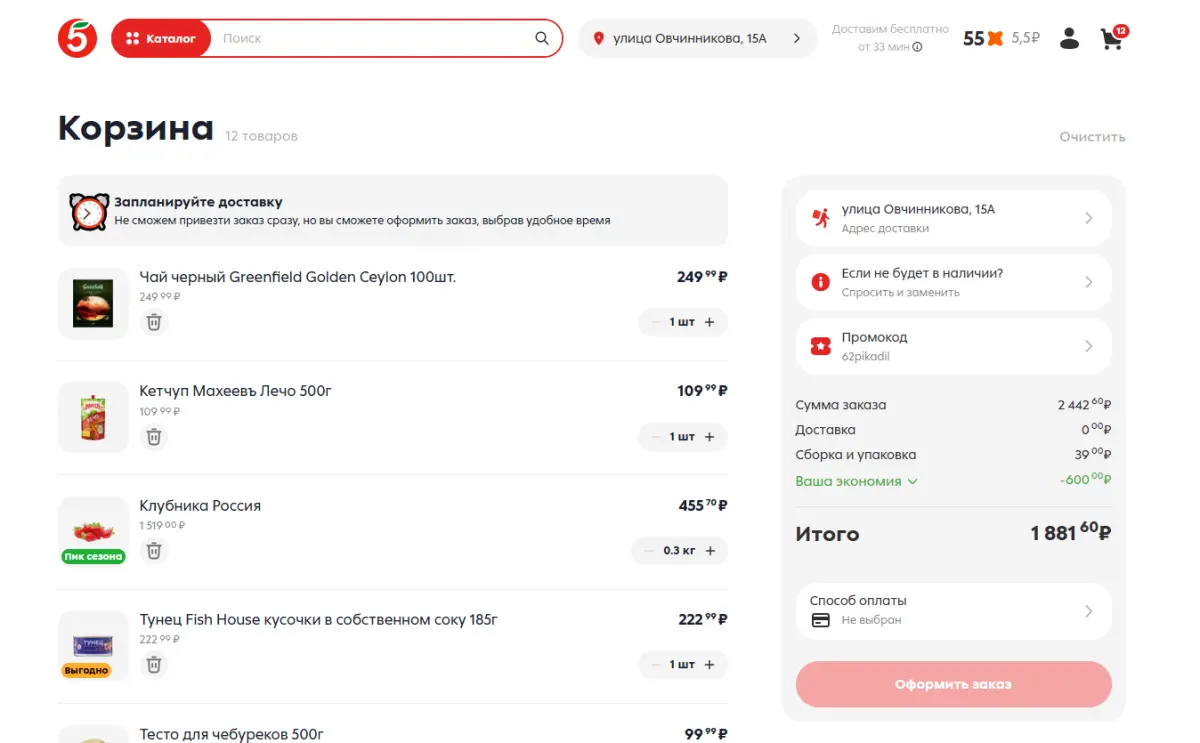Open Тунец Fish House thumbnail
This screenshot has height=743, width=1200.
point(93,645)
